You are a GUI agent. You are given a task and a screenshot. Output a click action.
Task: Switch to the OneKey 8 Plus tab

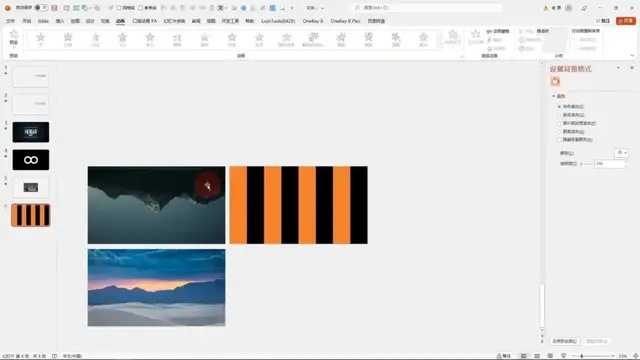click(x=345, y=21)
